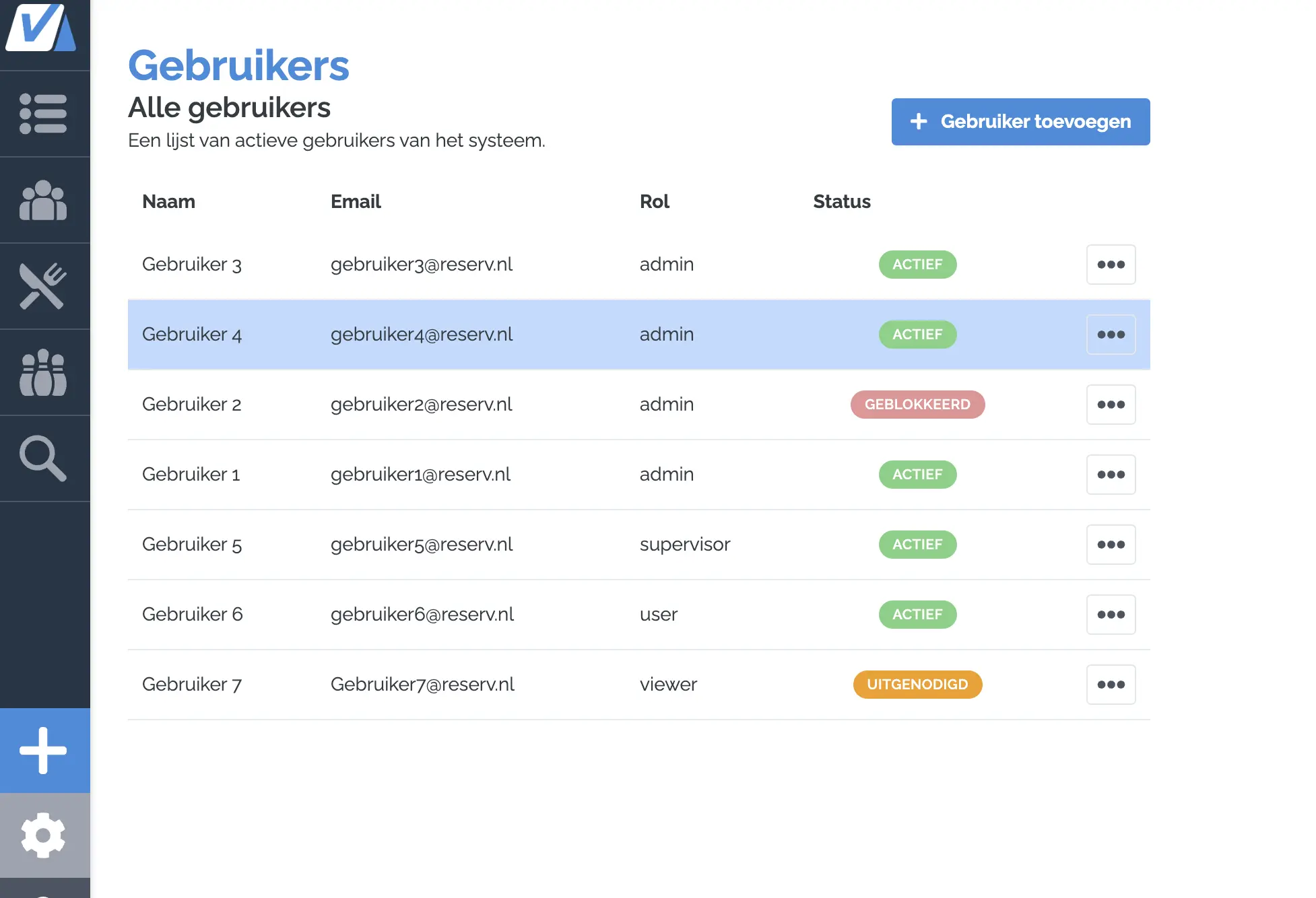1316x898 pixels.
Task: Click the Naam column header
Action: tap(168, 201)
